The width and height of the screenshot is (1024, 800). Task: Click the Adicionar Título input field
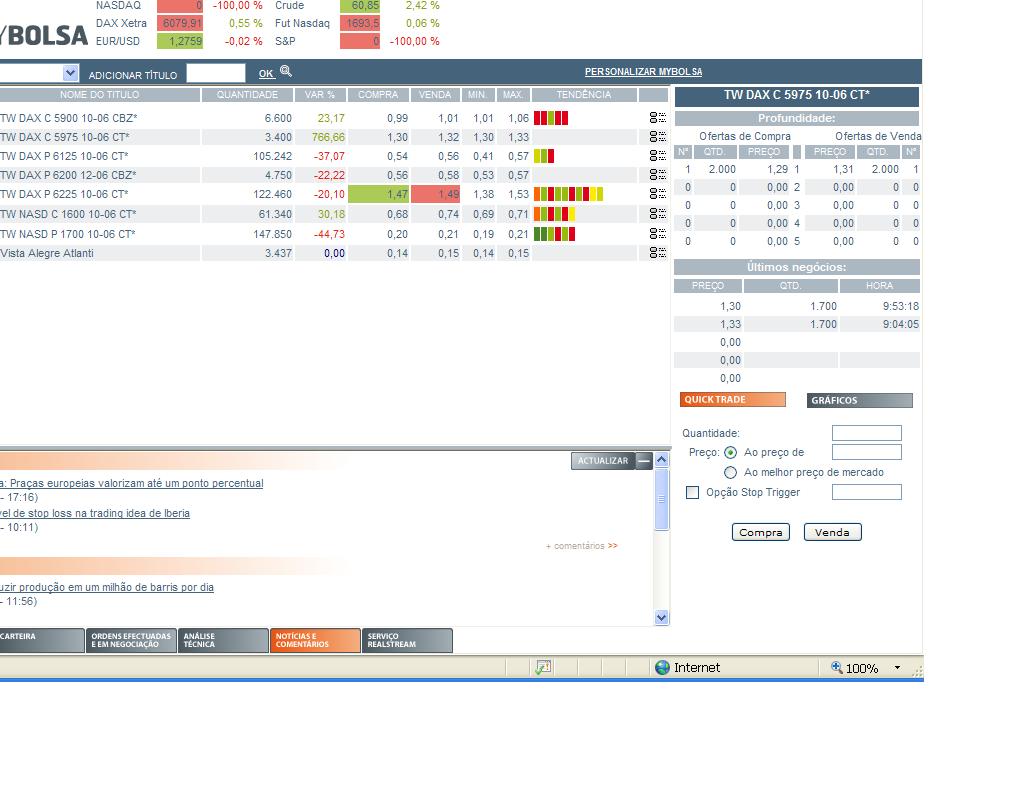(x=216, y=73)
